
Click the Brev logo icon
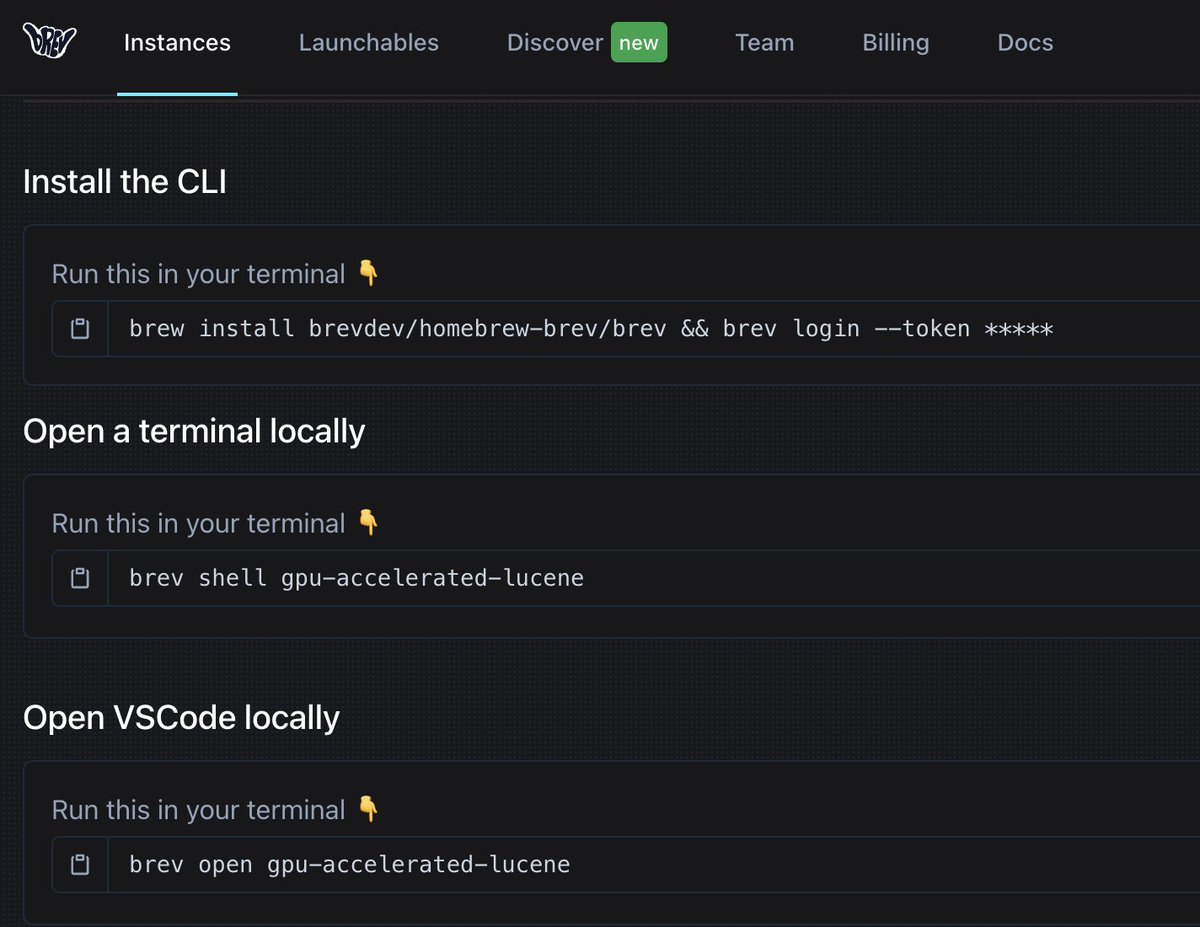49,42
